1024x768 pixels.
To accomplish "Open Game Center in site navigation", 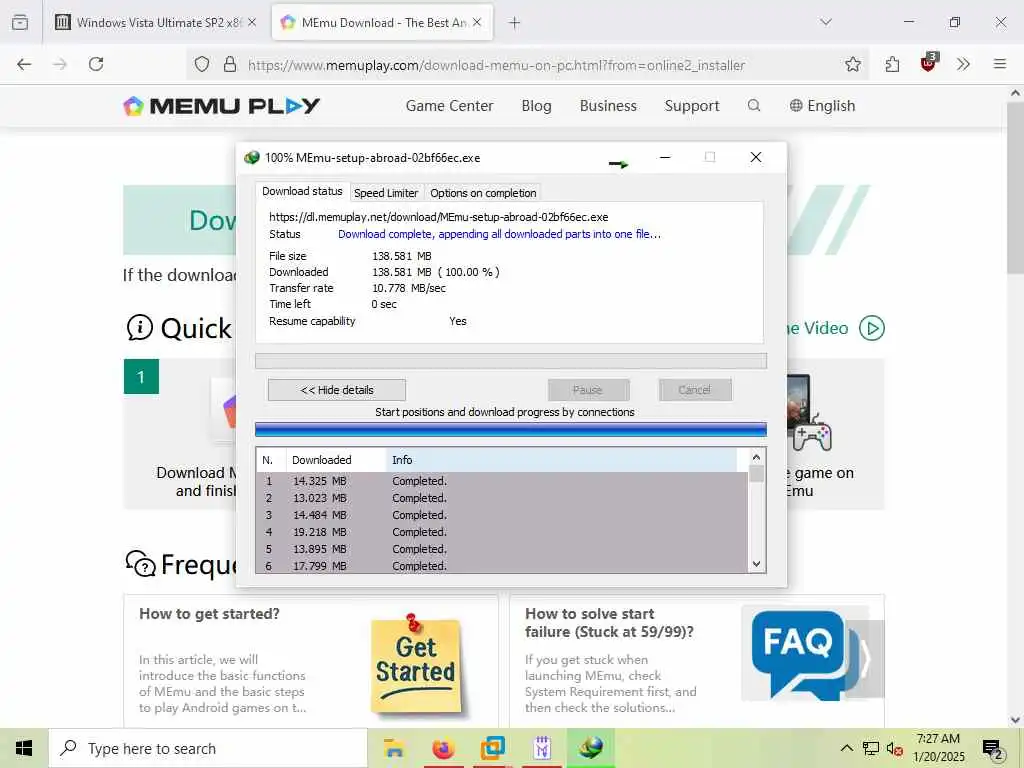I will click(449, 106).
